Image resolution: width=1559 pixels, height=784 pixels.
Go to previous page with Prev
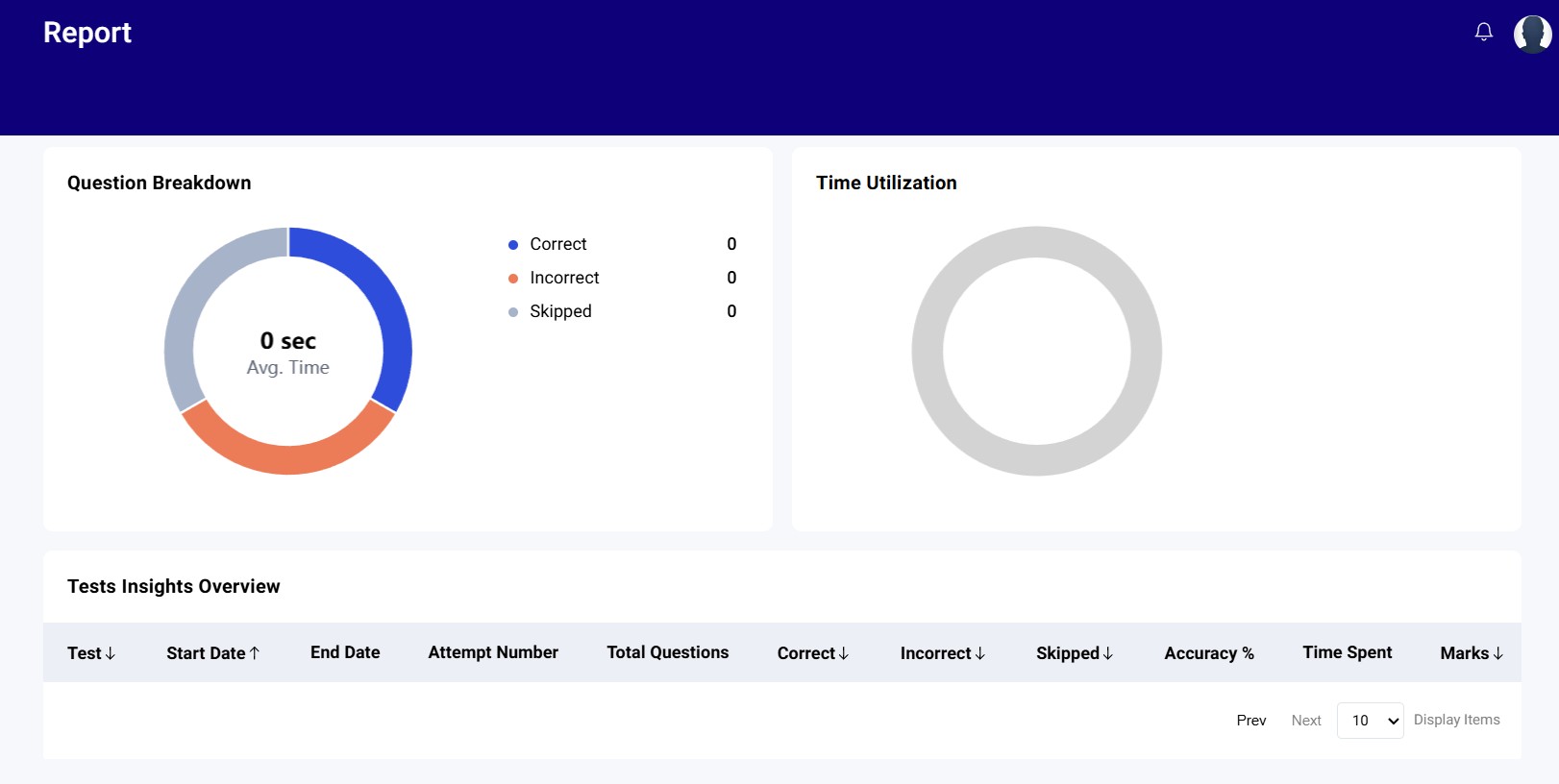click(x=1250, y=721)
